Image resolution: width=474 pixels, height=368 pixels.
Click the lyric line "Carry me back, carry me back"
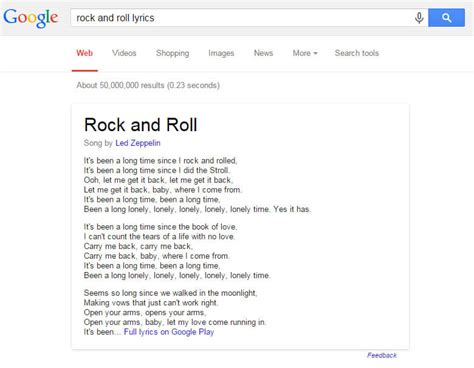click(138, 246)
